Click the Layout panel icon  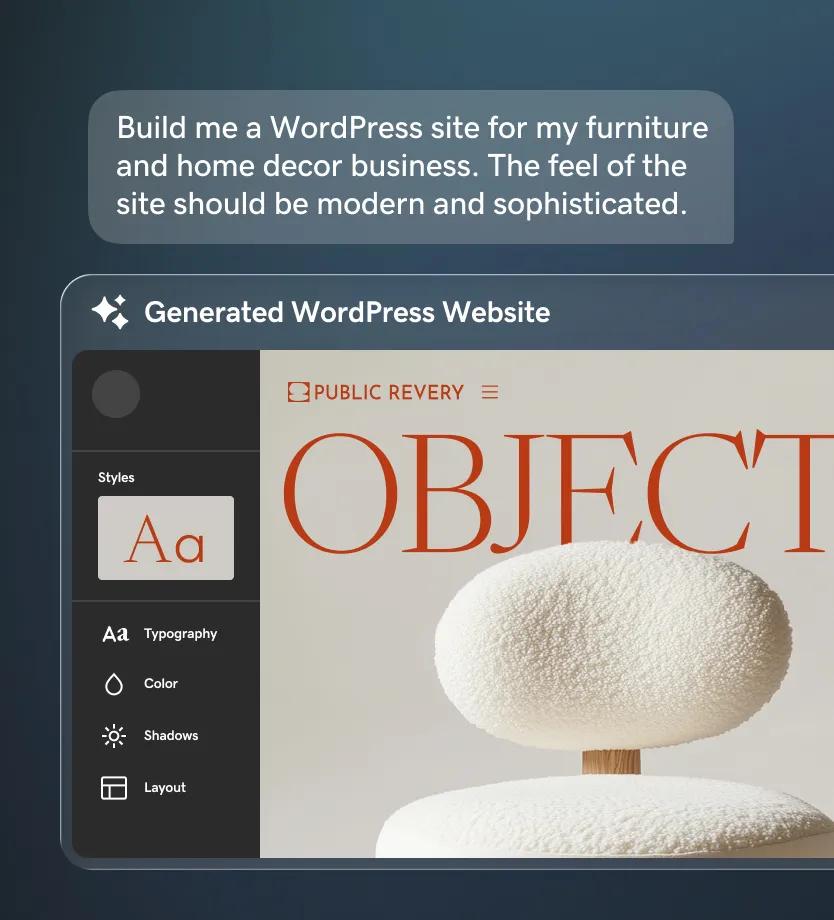click(x=113, y=787)
